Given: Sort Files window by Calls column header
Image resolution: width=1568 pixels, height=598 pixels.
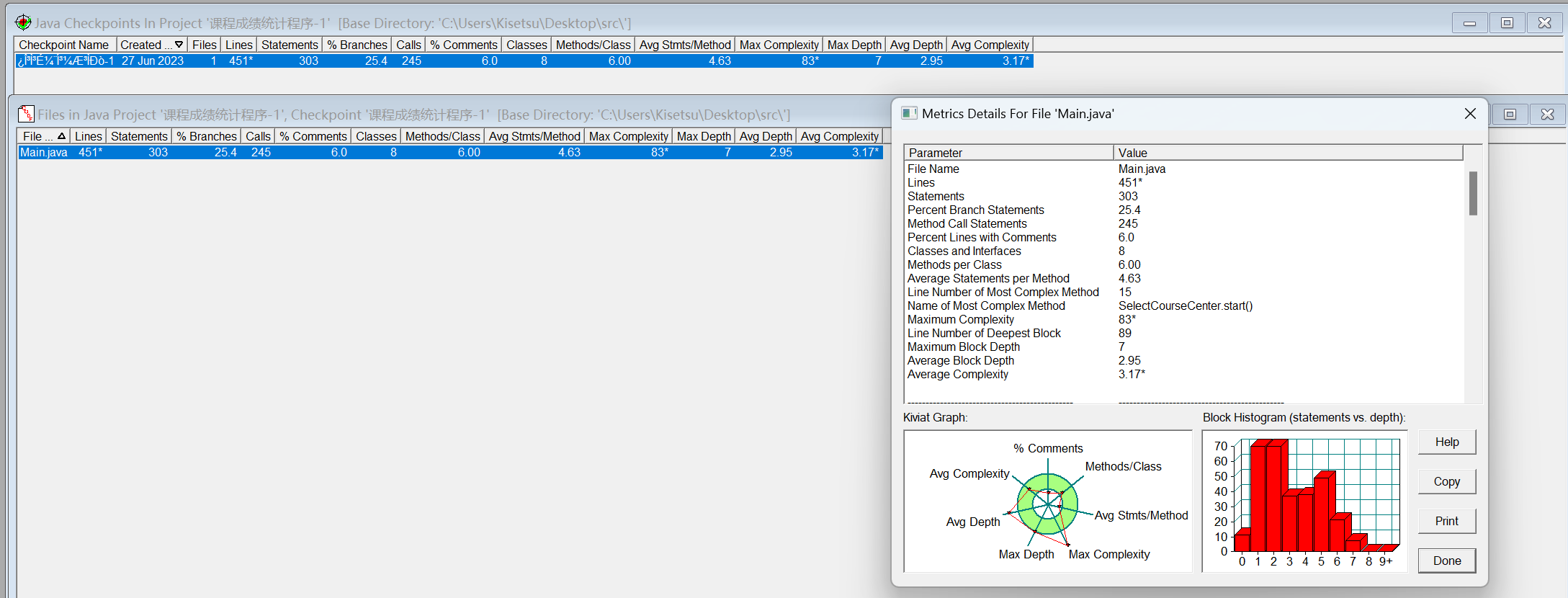Looking at the screenshot, I should (258, 136).
